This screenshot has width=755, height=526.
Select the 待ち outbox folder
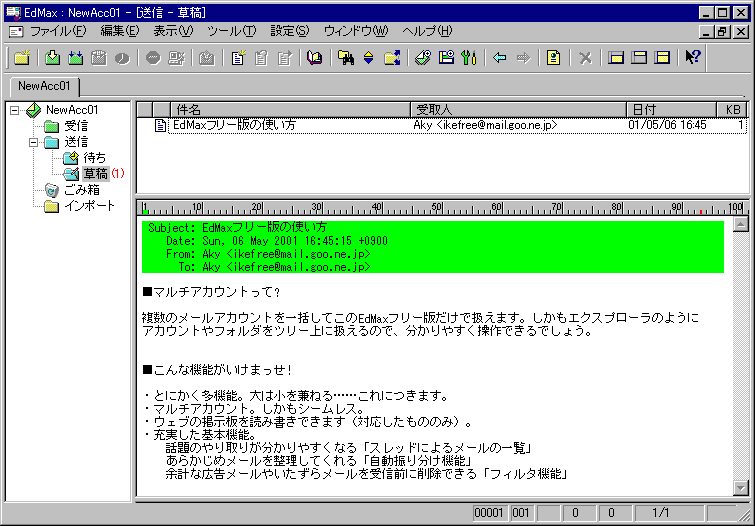[94, 158]
